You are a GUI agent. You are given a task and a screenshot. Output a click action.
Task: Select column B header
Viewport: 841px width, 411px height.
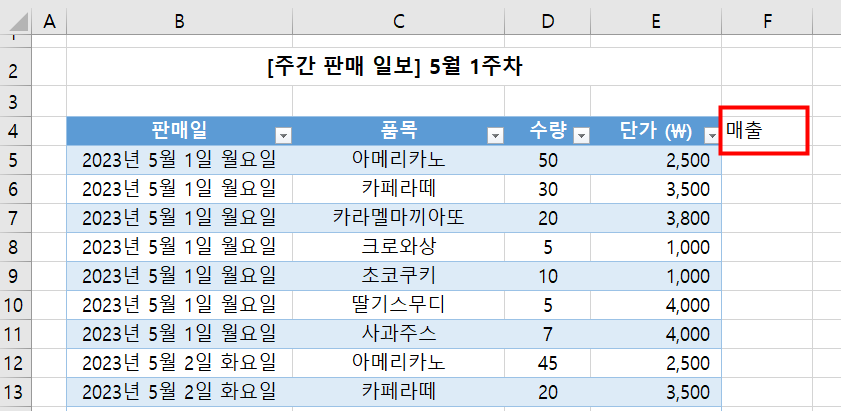[180, 21]
